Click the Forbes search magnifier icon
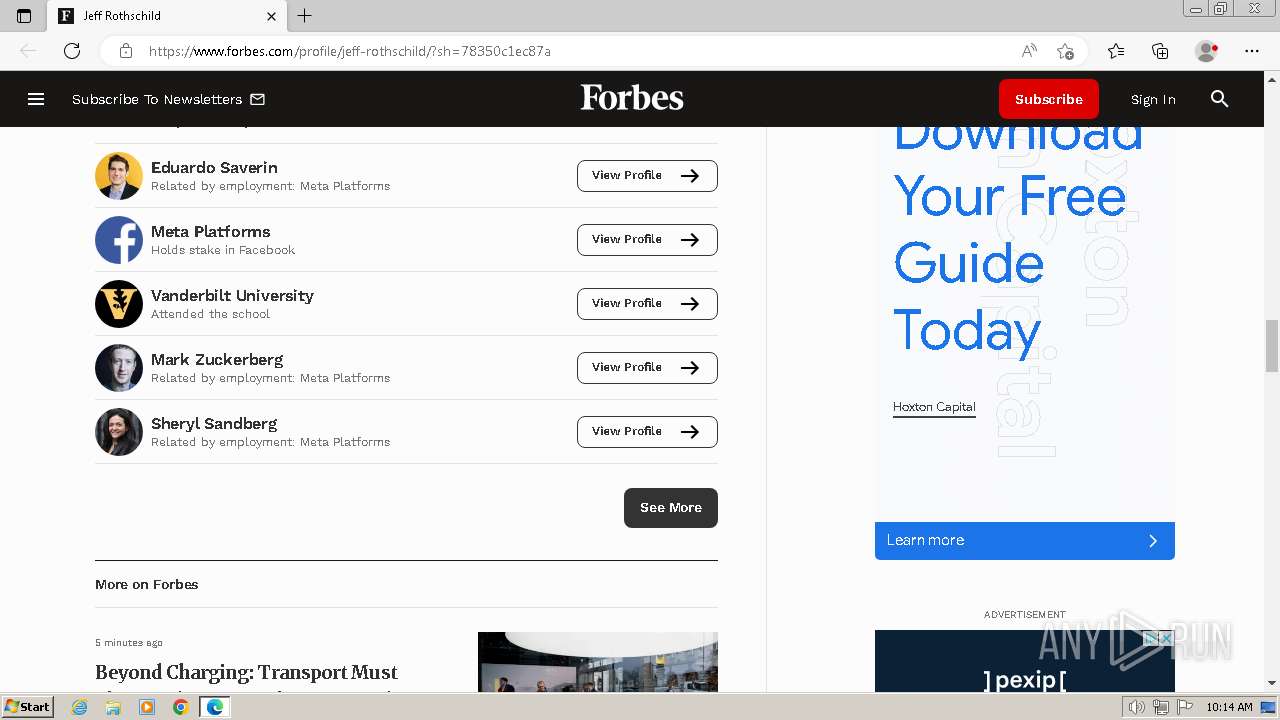This screenshot has height=720, width=1280. pos(1219,99)
